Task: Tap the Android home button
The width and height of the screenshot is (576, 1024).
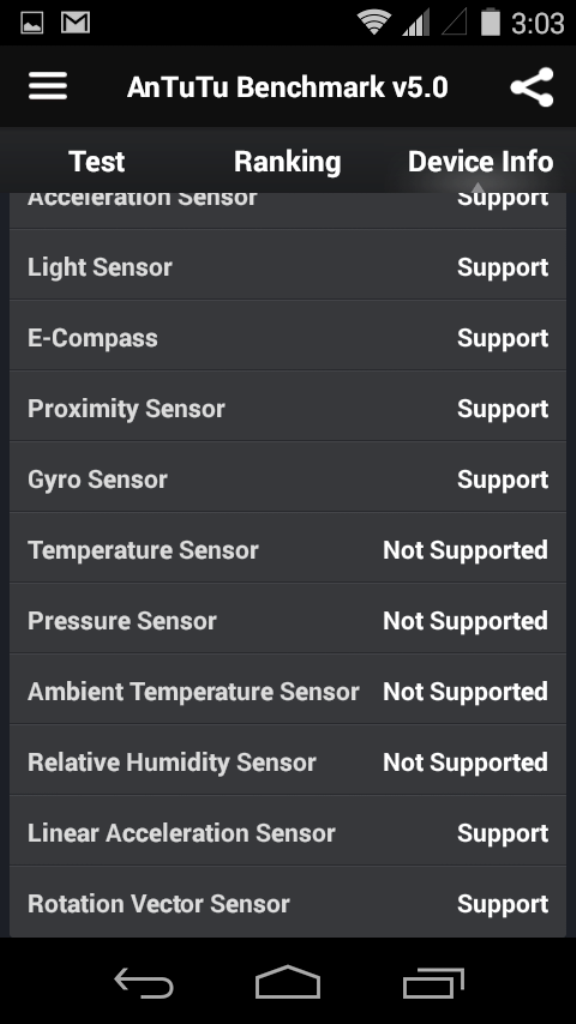Action: click(x=287, y=982)
